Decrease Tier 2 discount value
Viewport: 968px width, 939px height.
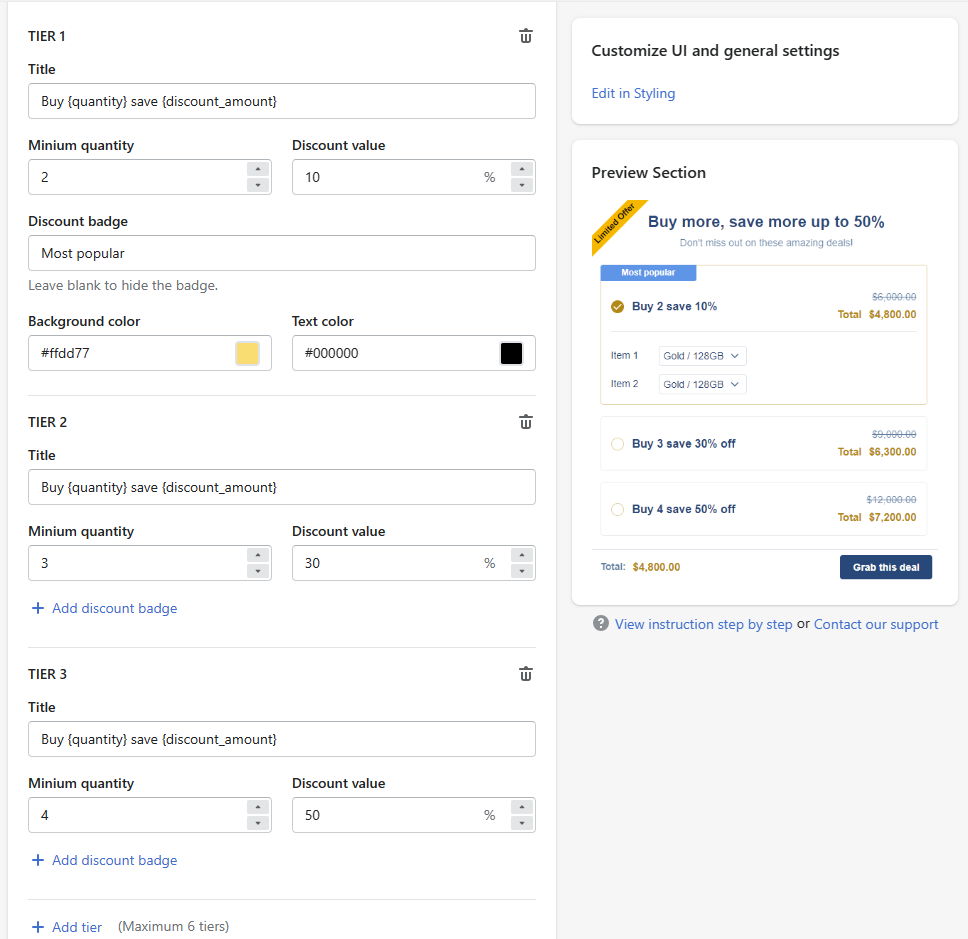(x=522, y=571)
